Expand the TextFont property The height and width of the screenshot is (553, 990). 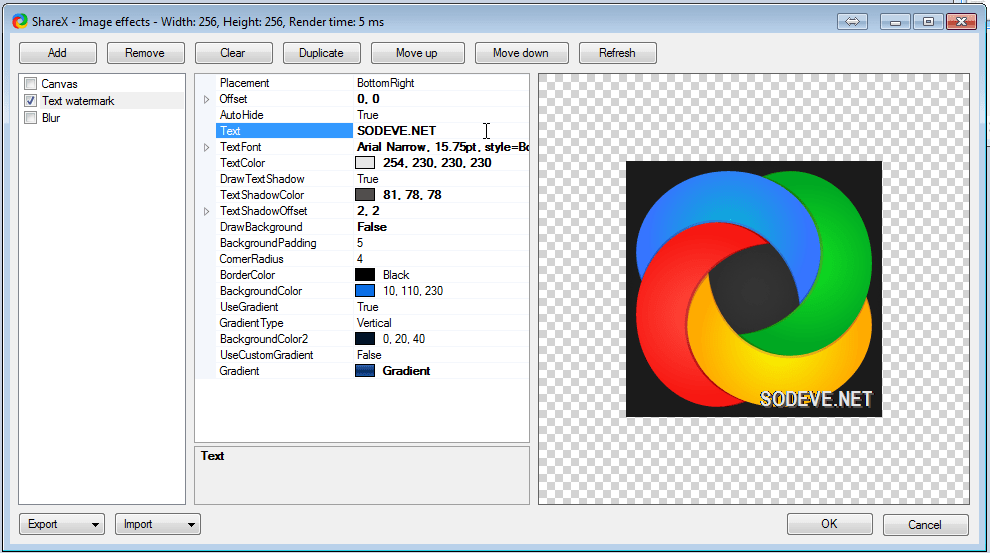pos(206,147)
